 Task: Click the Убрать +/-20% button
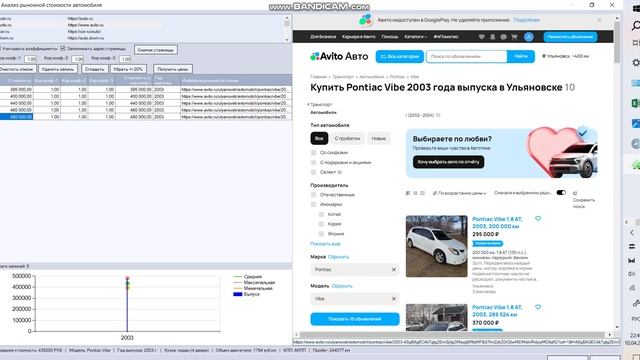click(x=128, y=69)
